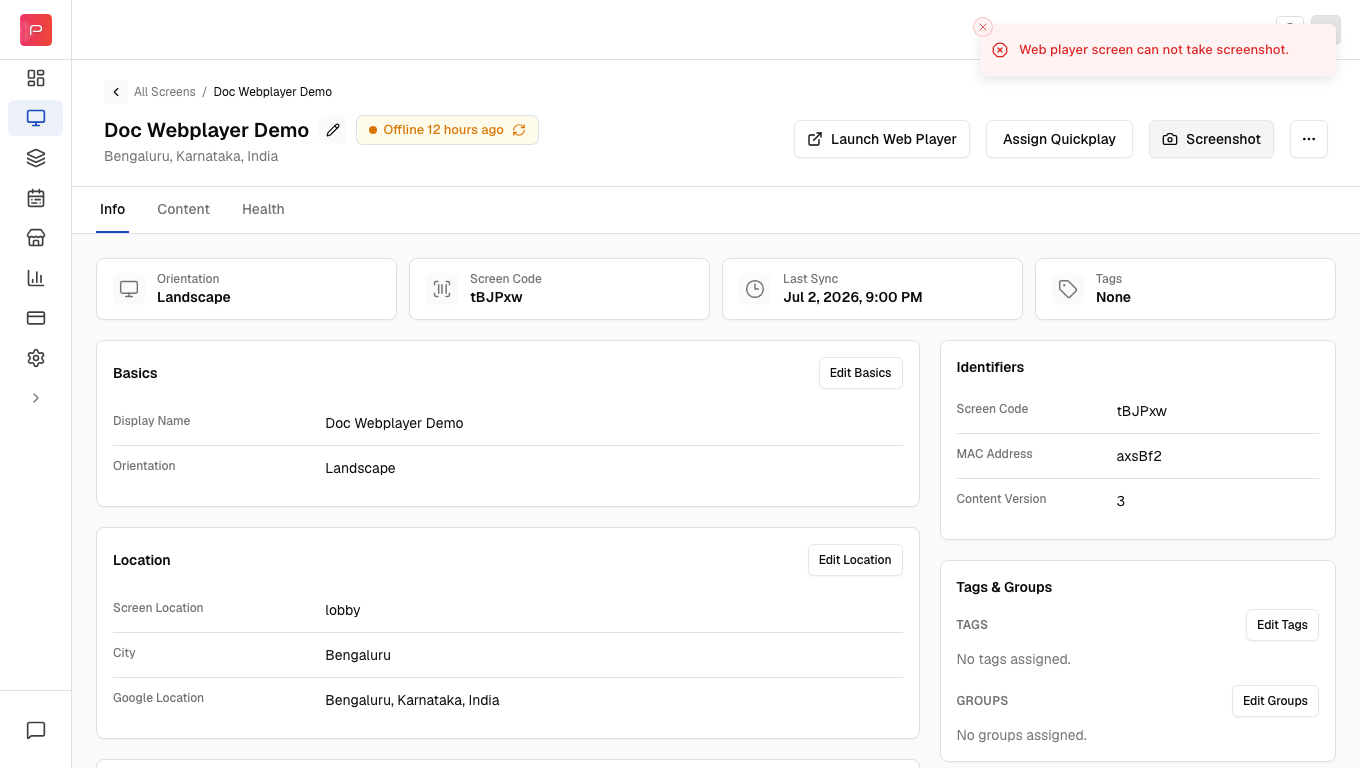Image resolution: width=1360 pixels, height=768 pixels.
Task: Switch to the Info tab
Action: coord(112,209)
